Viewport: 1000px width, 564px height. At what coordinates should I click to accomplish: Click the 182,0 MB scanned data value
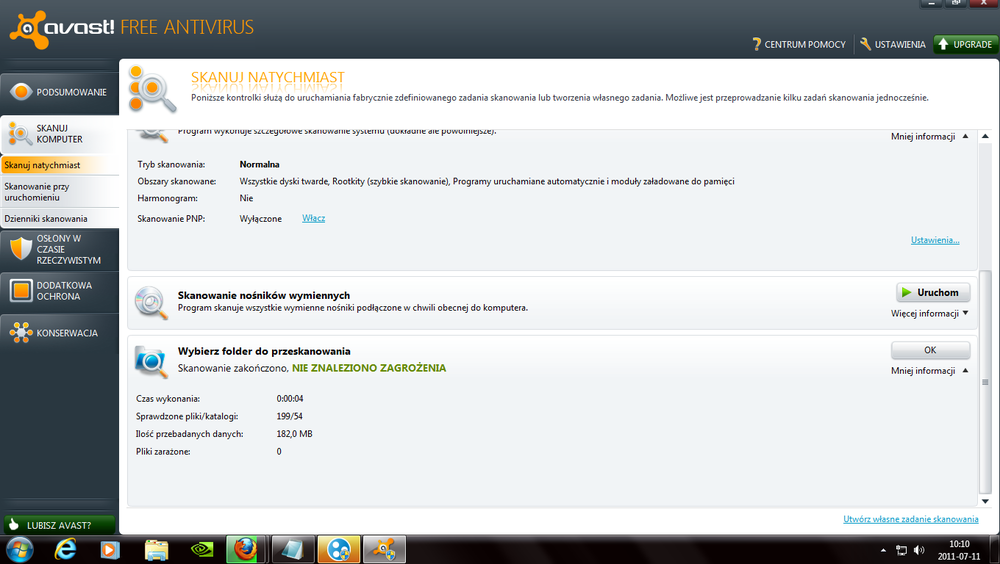(294, 434)
